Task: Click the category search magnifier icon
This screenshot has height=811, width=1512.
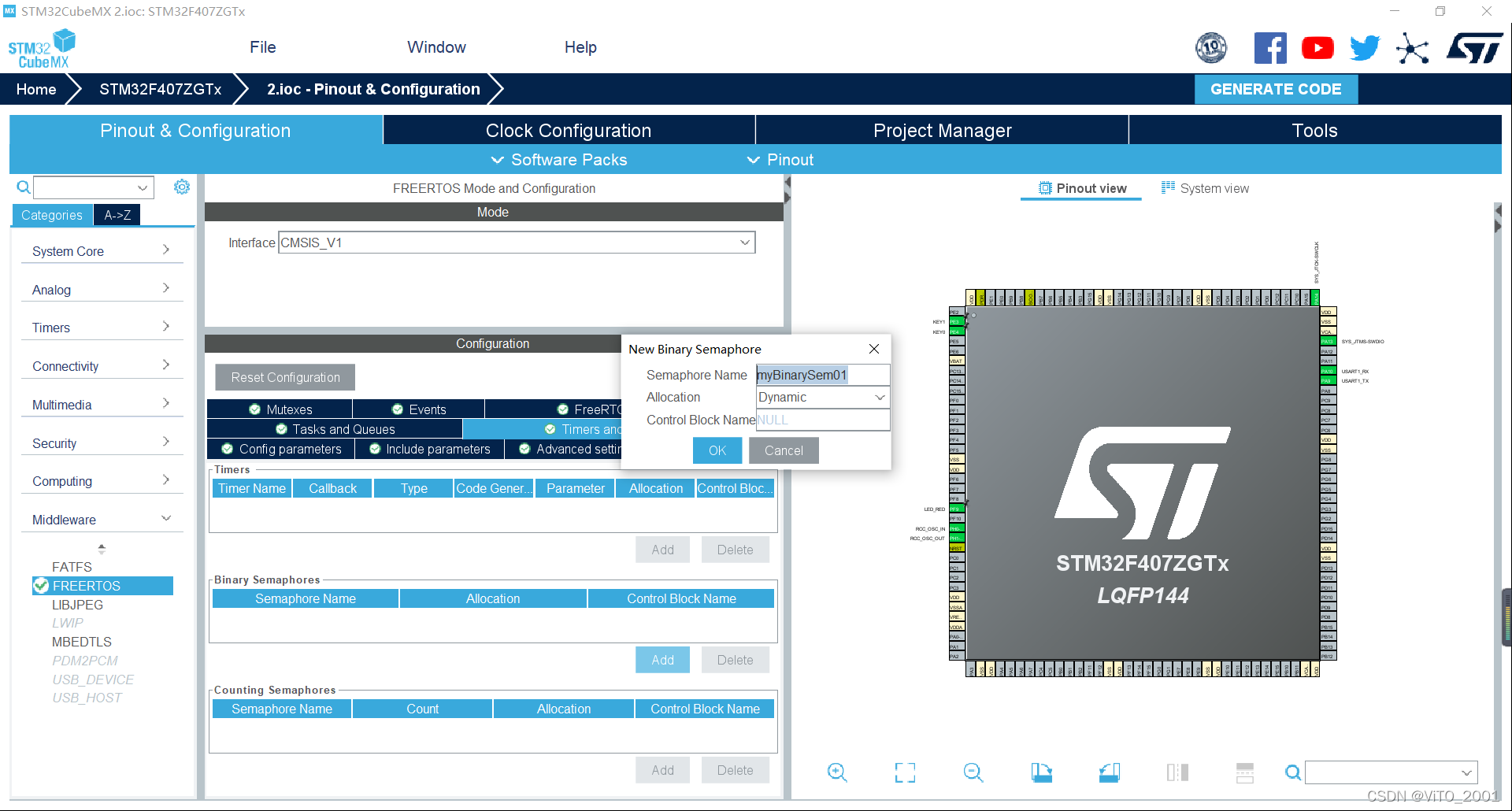Action: tap(24, 187)
